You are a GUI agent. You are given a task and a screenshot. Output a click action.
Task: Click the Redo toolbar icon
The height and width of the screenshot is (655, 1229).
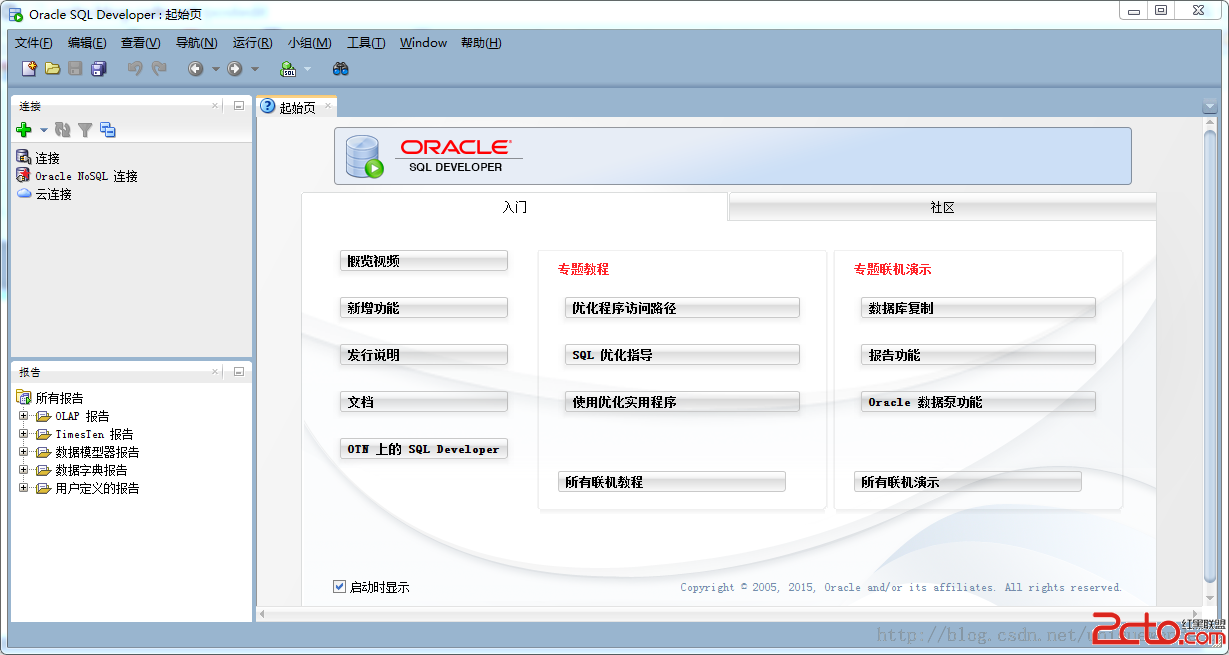[158, 69]
